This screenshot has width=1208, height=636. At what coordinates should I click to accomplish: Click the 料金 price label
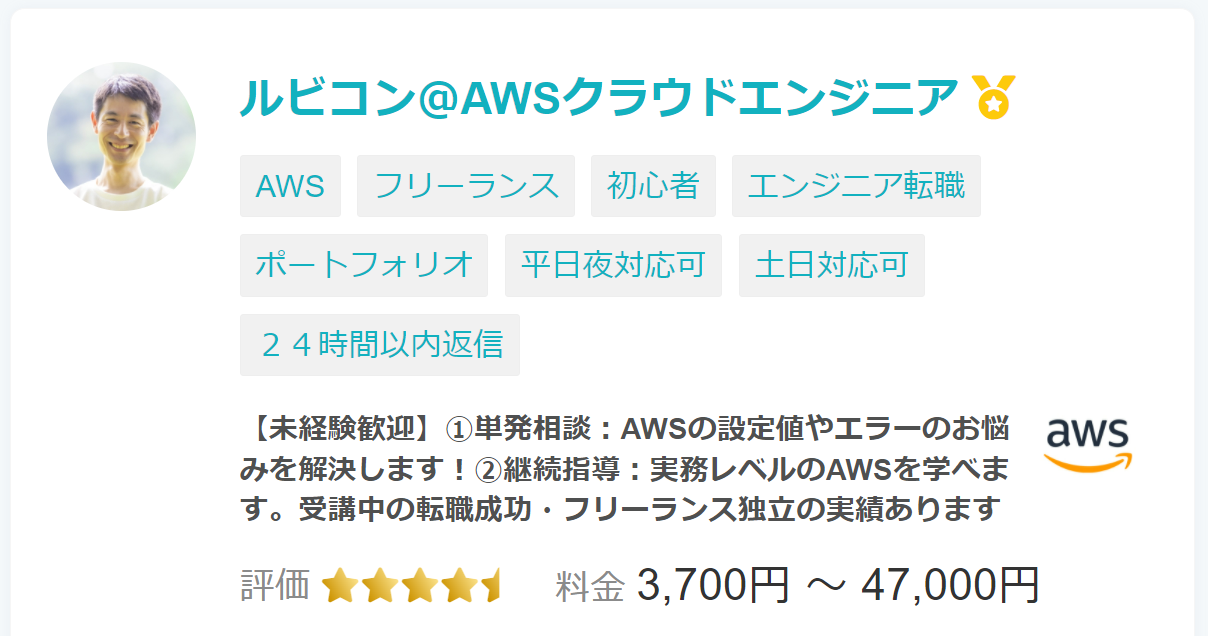(590, 586)
